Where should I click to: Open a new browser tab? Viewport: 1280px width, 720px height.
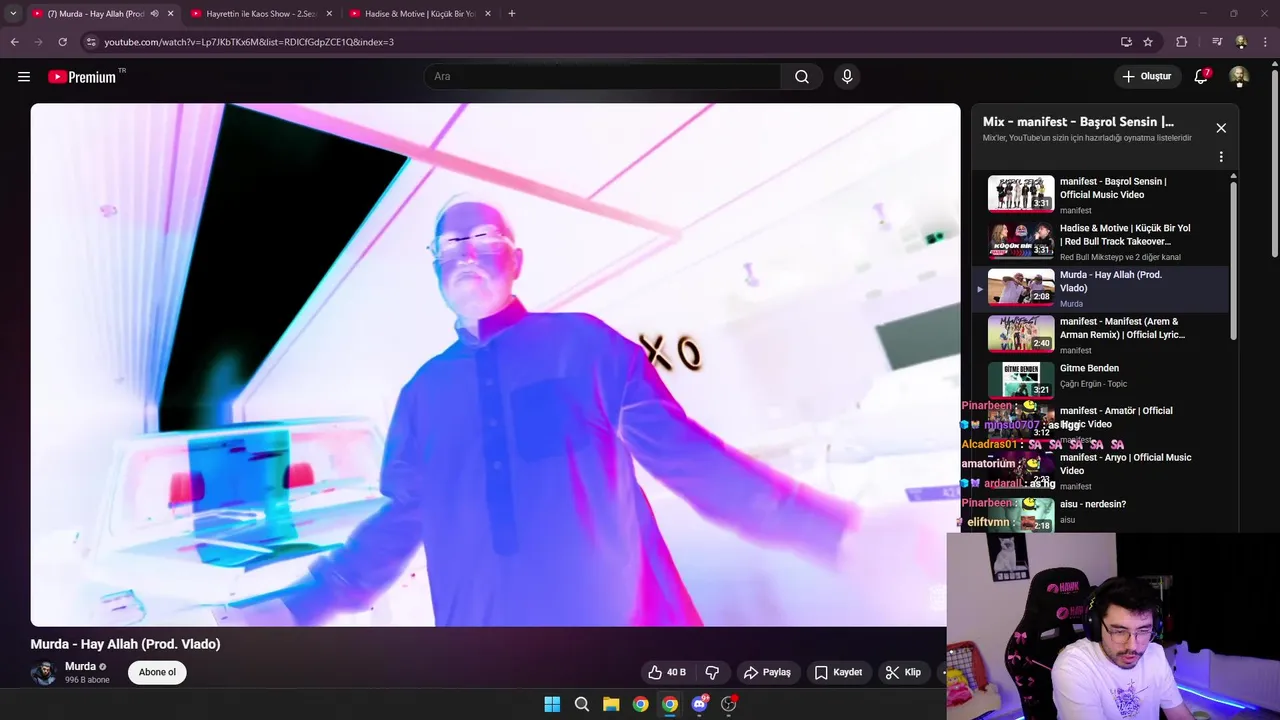click(512, 14)
